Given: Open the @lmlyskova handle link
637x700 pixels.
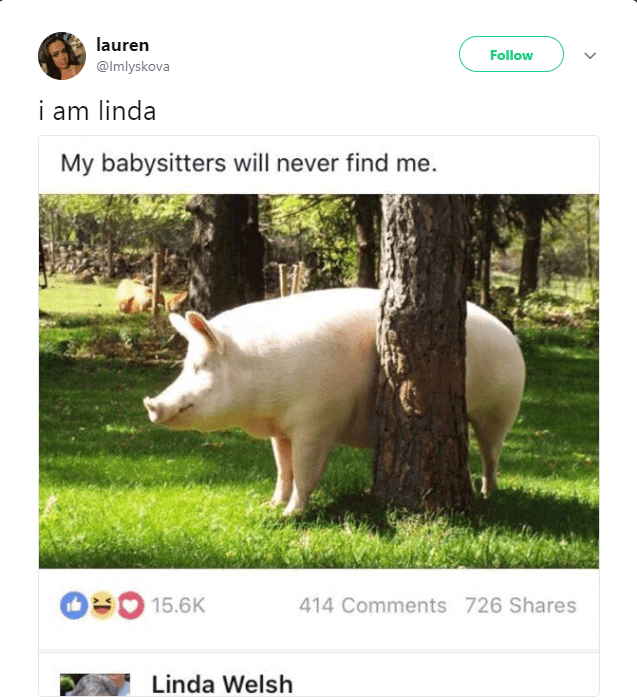Looking at the screenshot, I should (x=133, y=67).
